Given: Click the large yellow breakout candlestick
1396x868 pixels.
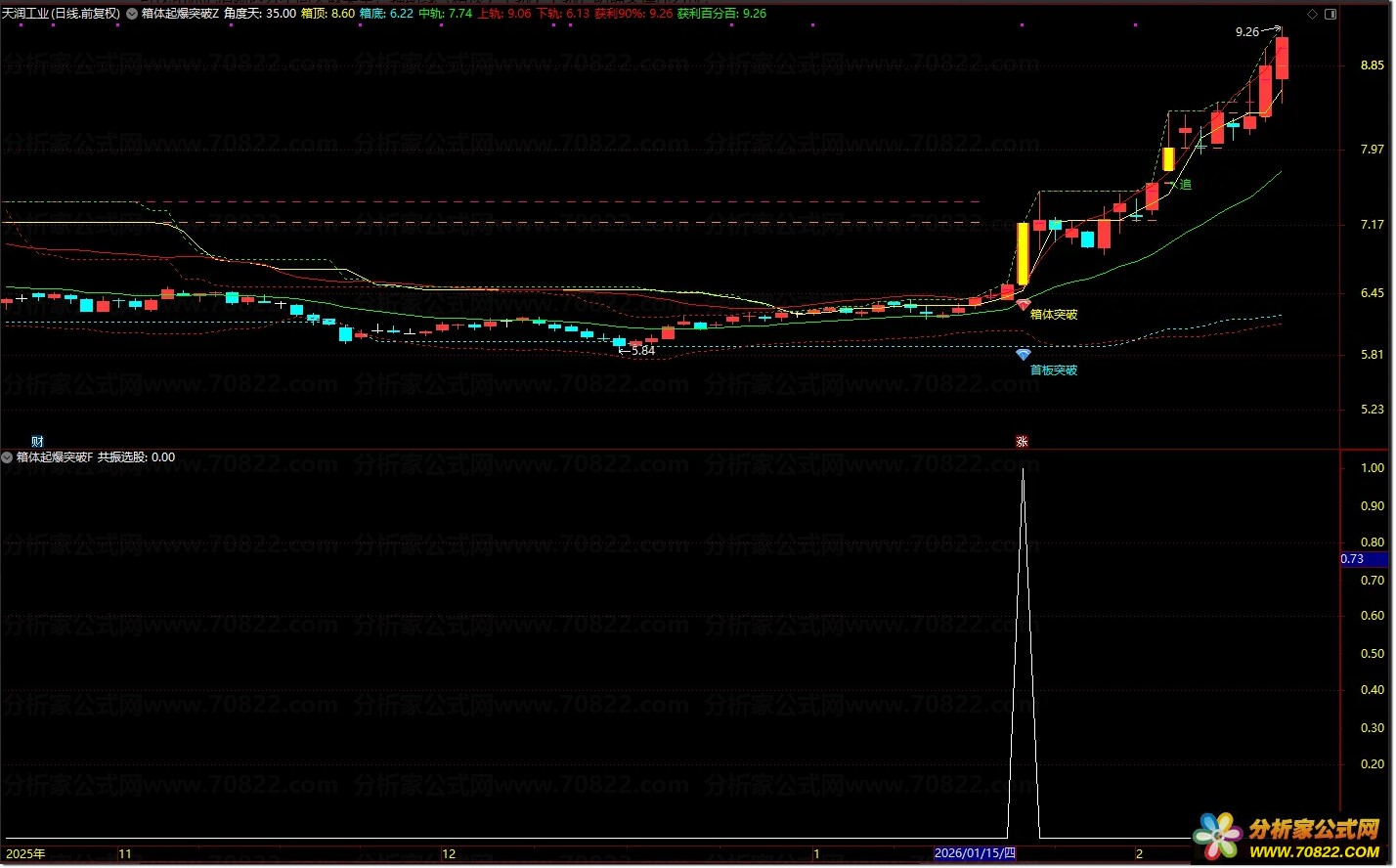Looking at the screenshot, I should point(1023,253).
